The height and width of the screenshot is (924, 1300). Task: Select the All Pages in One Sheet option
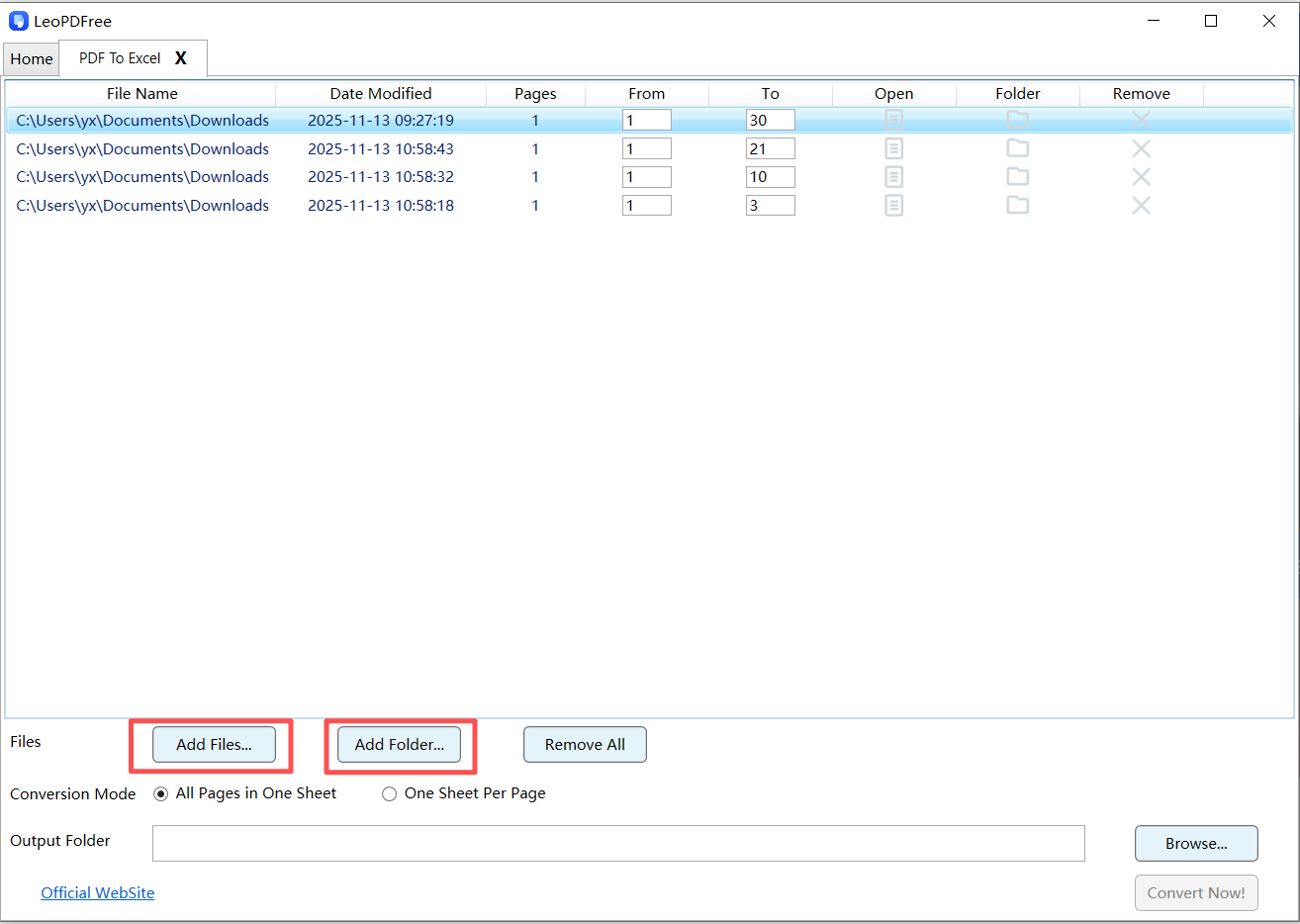tap(160, 793)
